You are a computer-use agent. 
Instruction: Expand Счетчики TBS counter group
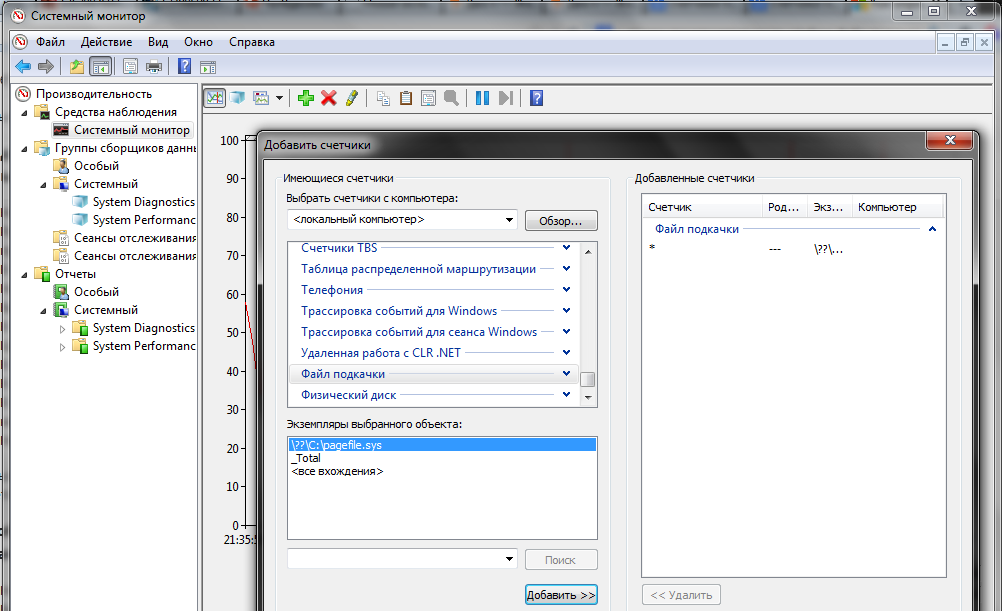566,247
